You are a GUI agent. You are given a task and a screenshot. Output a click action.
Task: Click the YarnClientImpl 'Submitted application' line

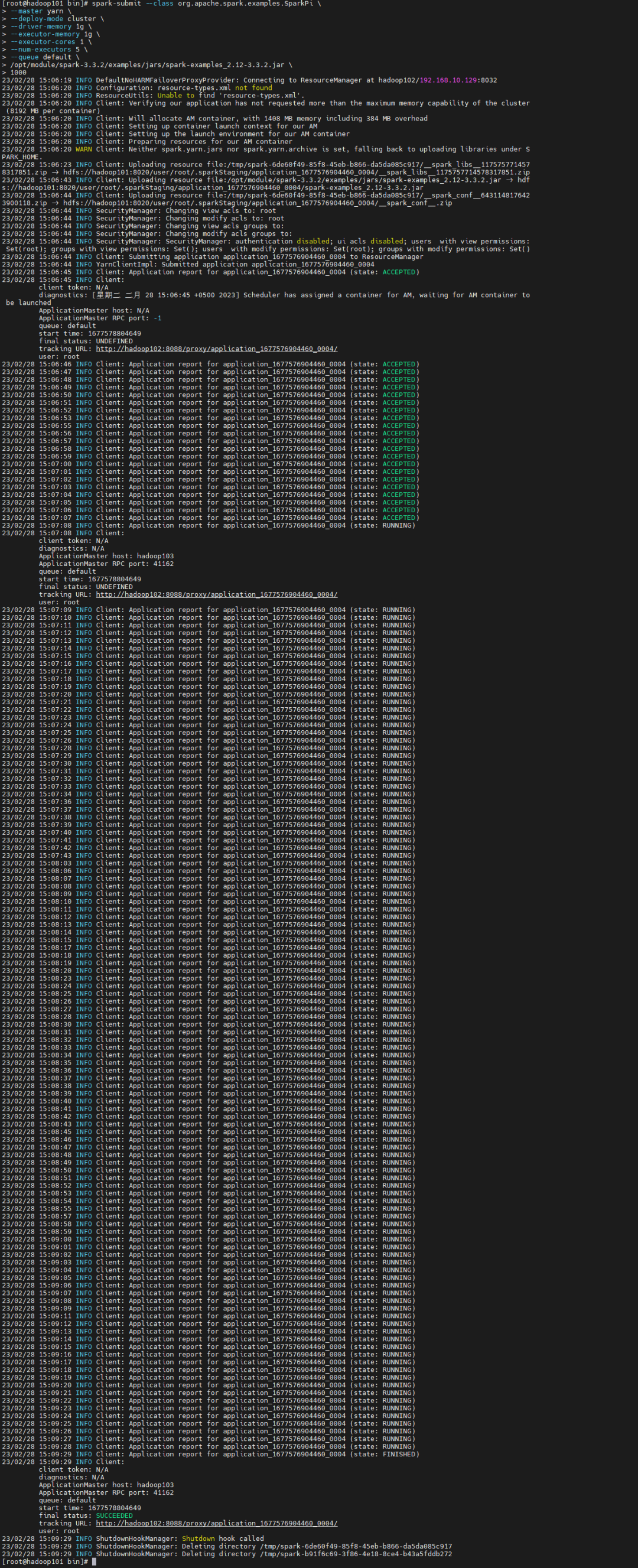click(188, 264)
